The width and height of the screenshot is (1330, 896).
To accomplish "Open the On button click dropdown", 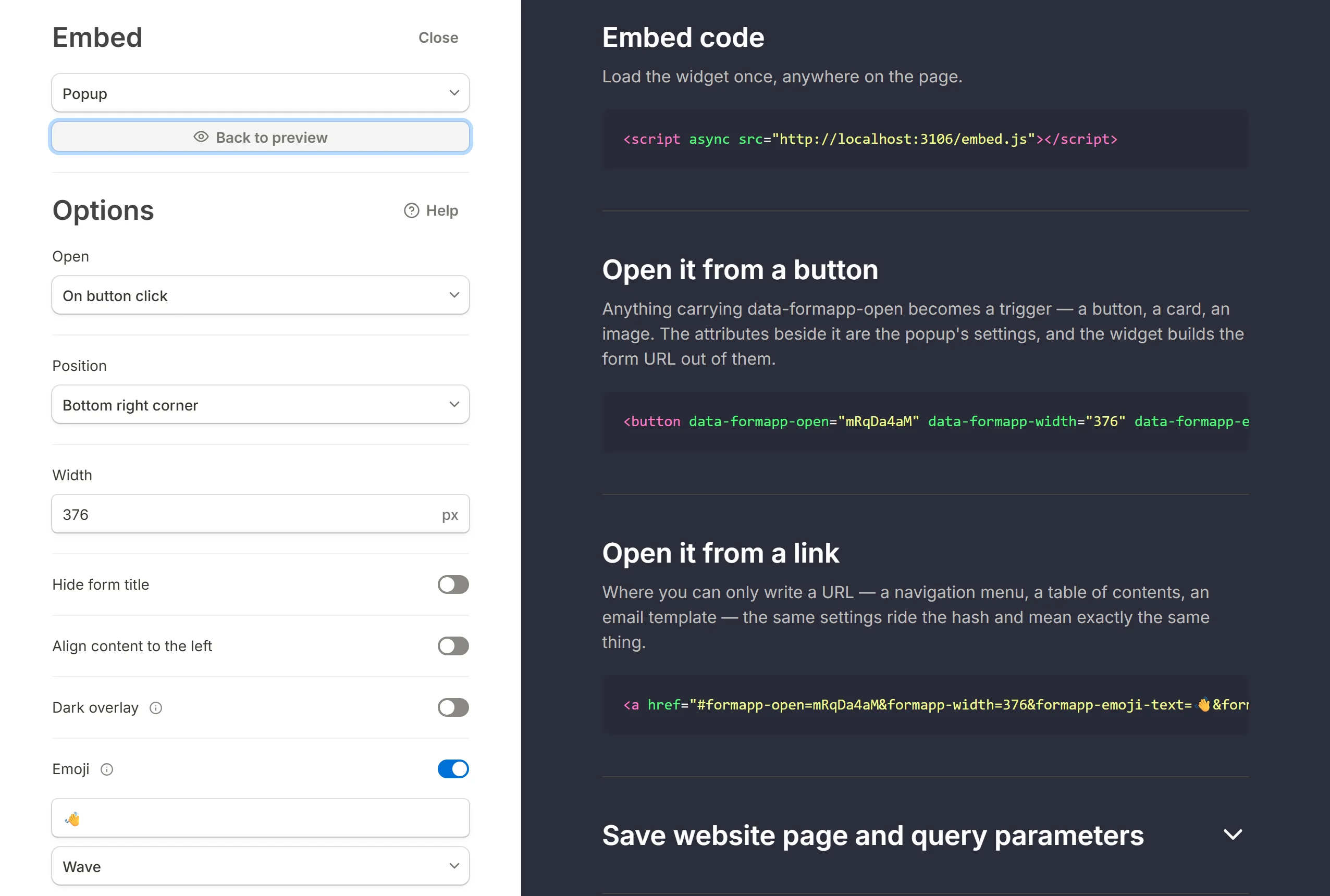I will (261, 295).
